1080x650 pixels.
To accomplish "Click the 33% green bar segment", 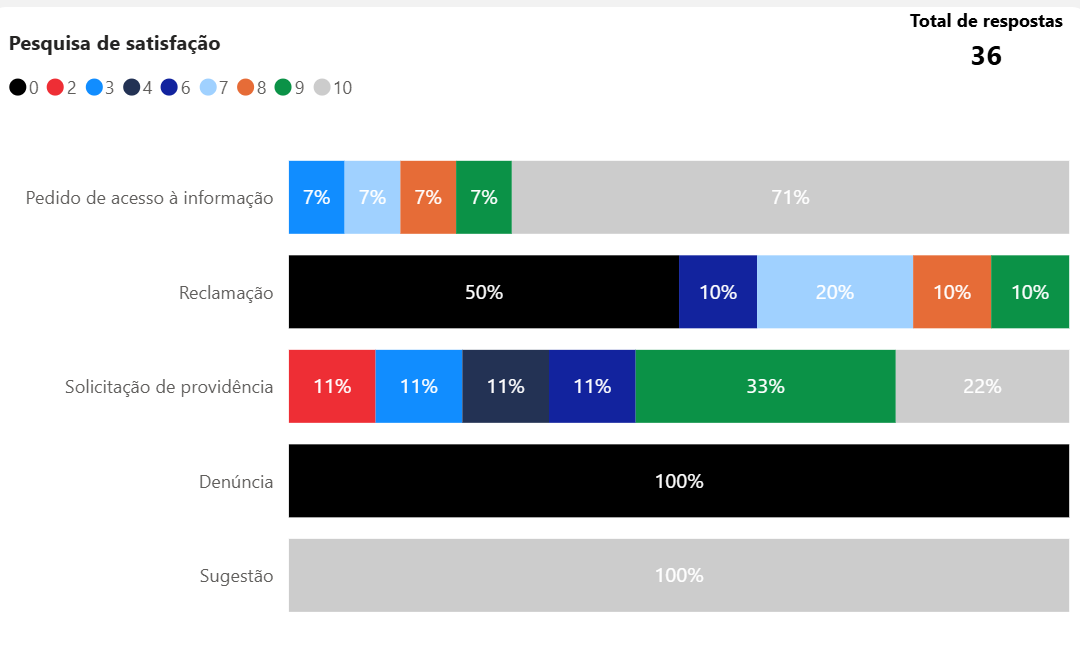I will point(765,386).
